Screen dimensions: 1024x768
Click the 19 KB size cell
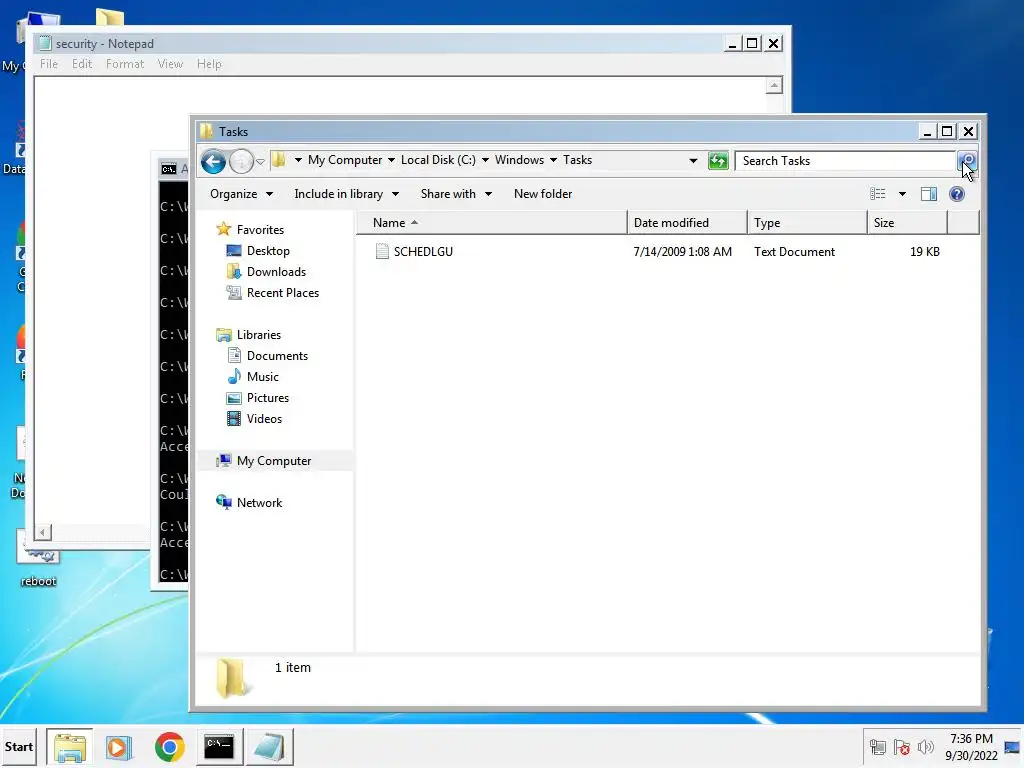[x=925, y=251]
